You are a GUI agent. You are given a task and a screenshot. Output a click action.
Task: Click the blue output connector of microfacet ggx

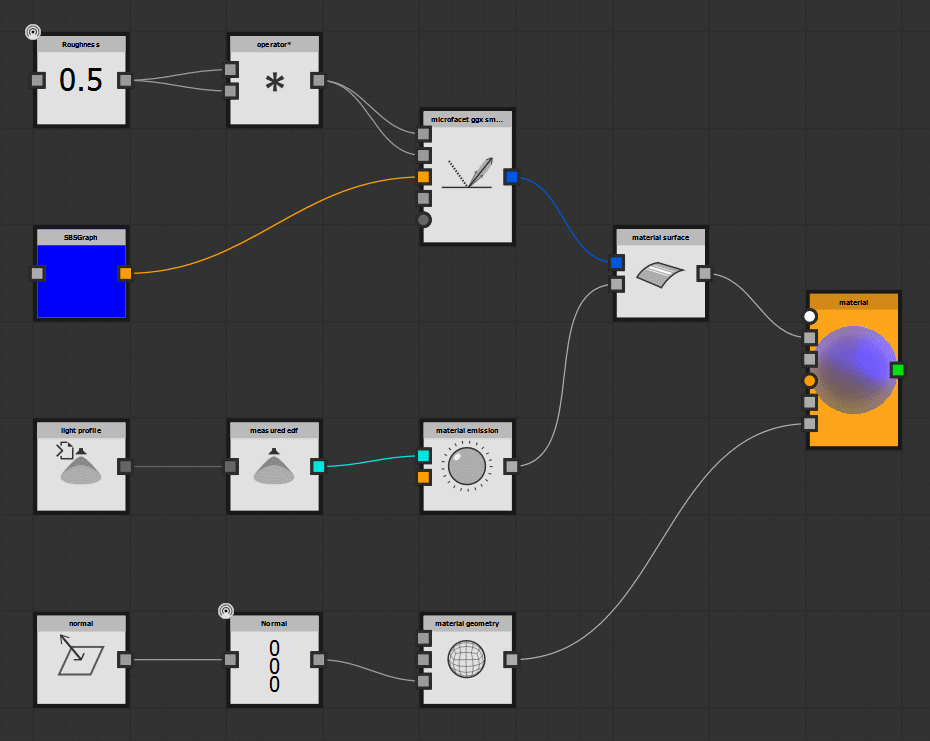tap(511, 176)
